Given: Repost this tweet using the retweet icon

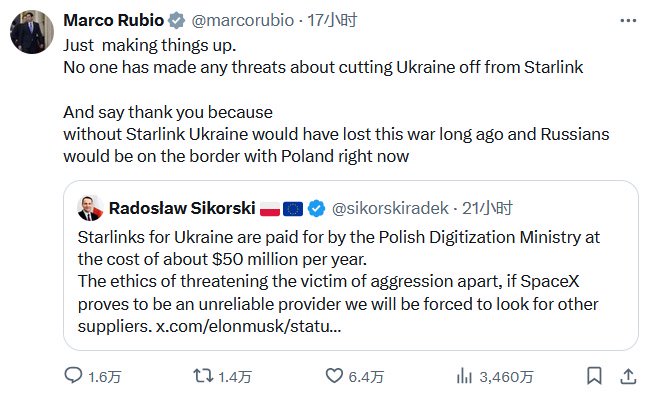Looking at the screenshot, I should click(x=203, y=376).
